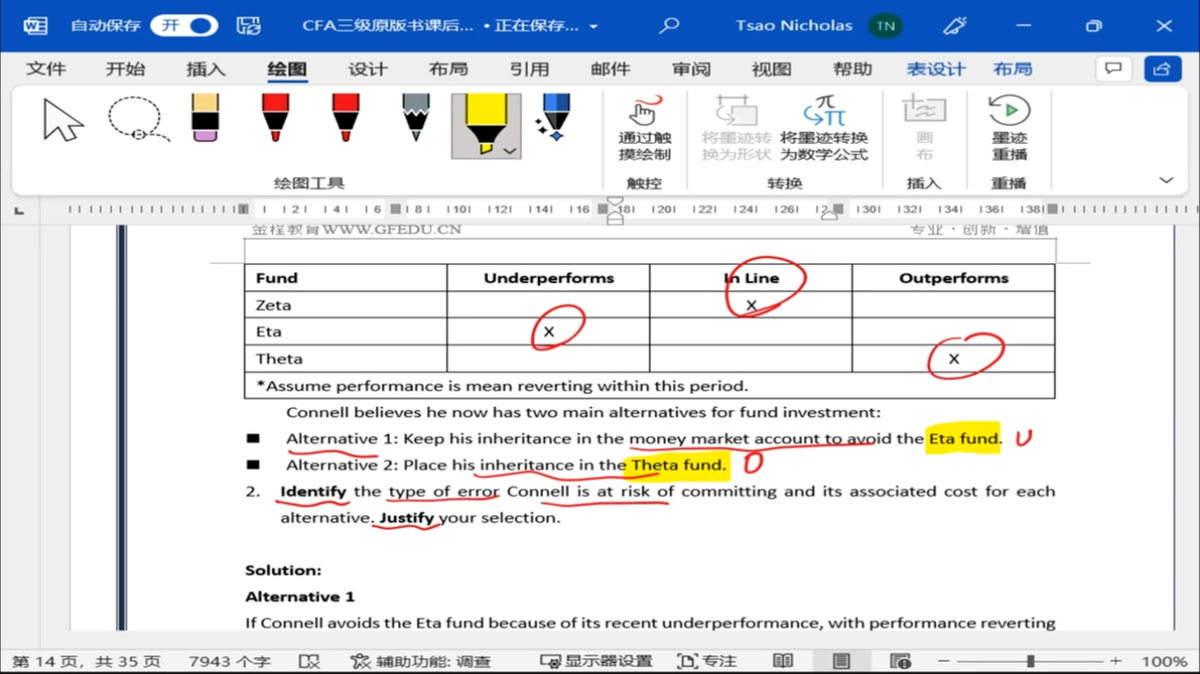Click 辅助功能: 调查 accessibility button

(421, 661)
